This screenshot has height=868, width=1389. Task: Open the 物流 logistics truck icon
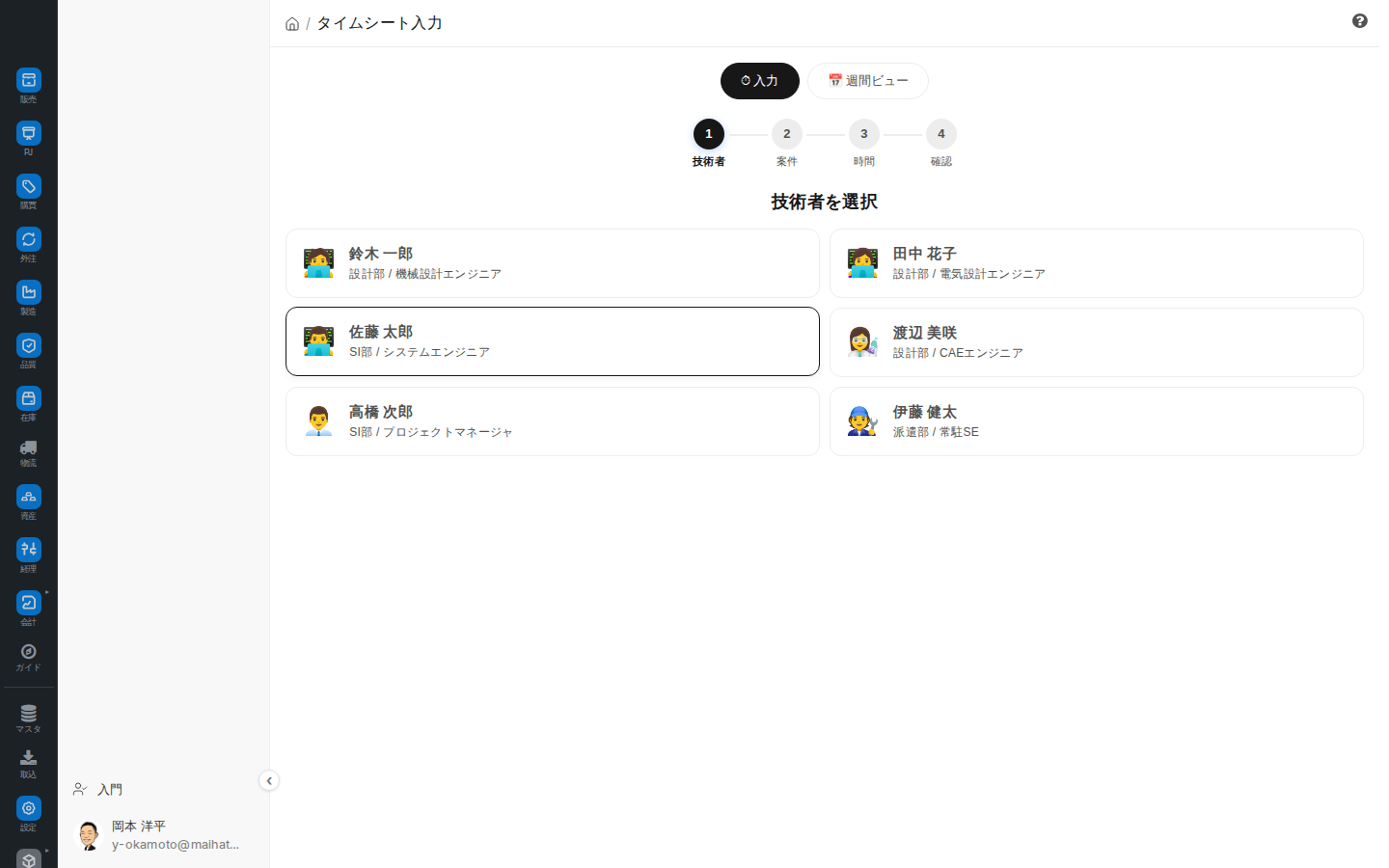point(29,448)
